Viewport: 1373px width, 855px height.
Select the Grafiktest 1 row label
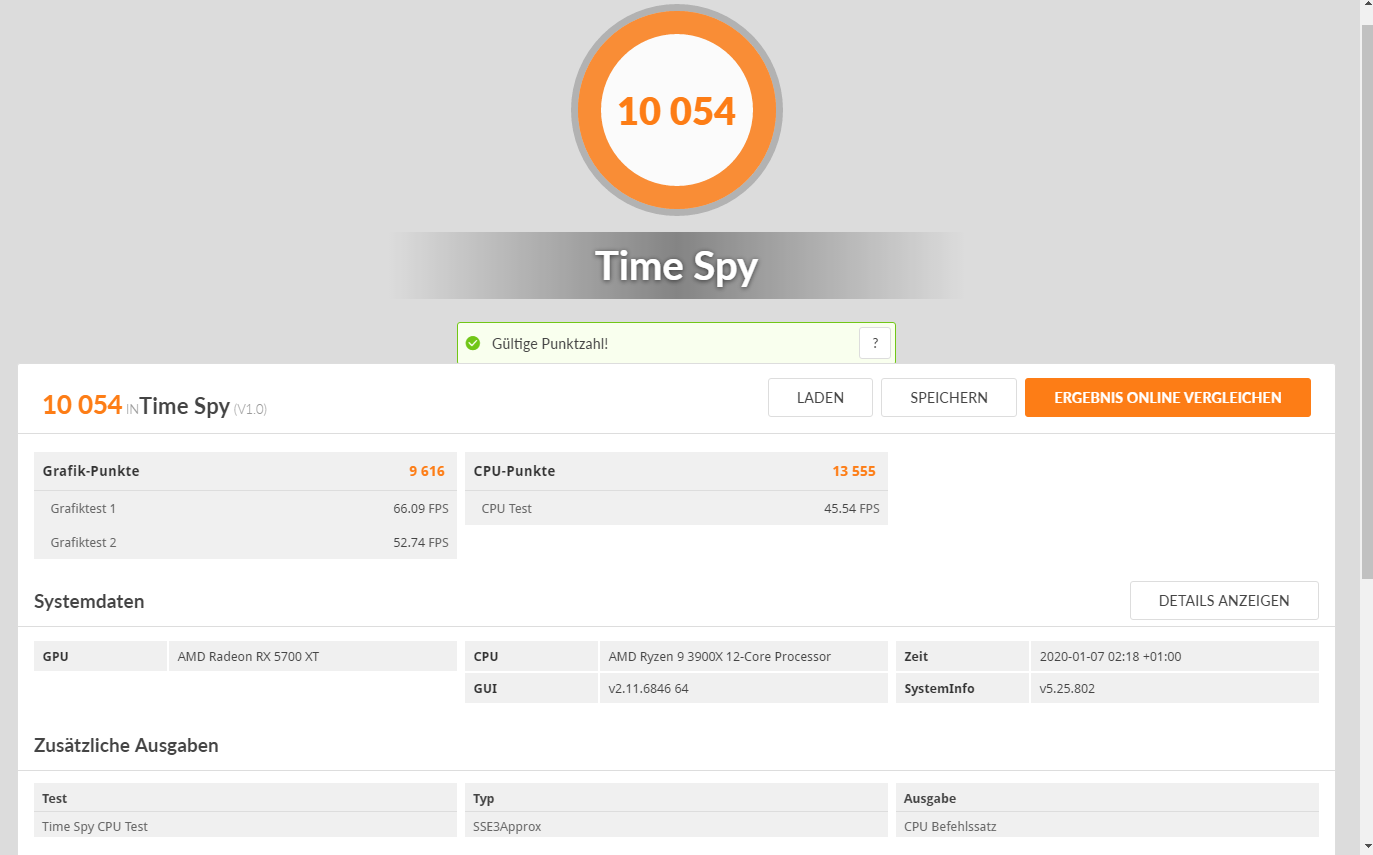[83, 508]
